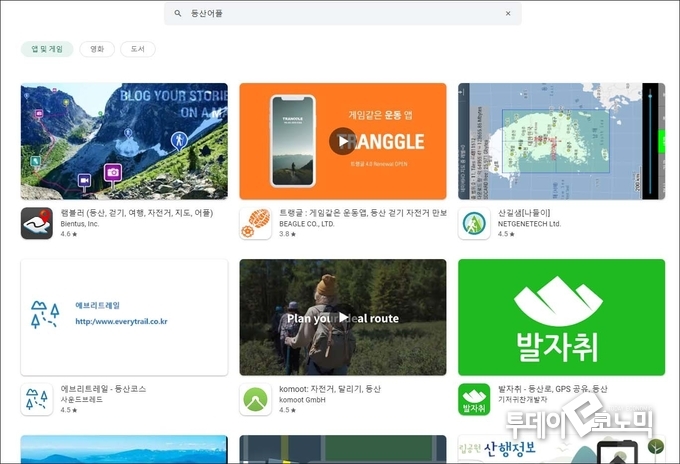Screen dimensions: 680x464
Task: Click the 3.8 rating under 트랭글
Action: click(288, 234)
